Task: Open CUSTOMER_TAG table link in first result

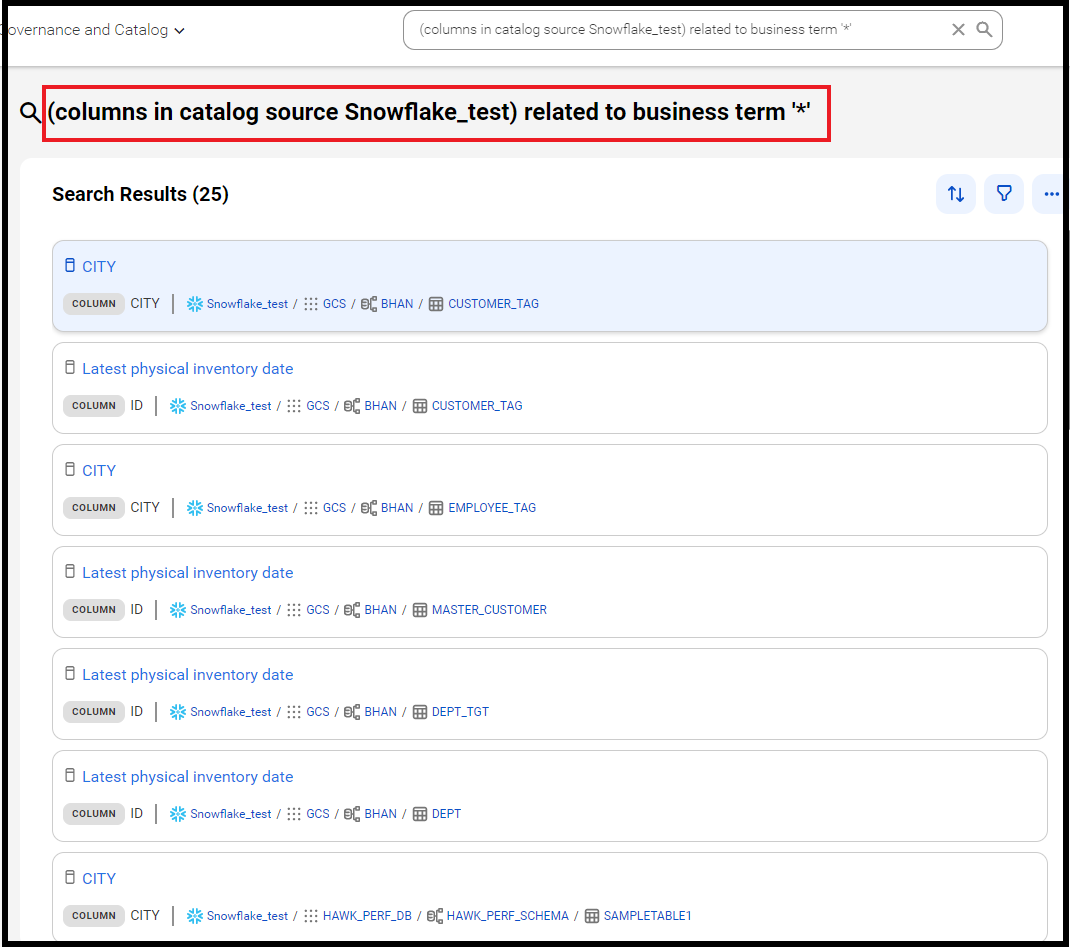Action: [x=493, y=304]
